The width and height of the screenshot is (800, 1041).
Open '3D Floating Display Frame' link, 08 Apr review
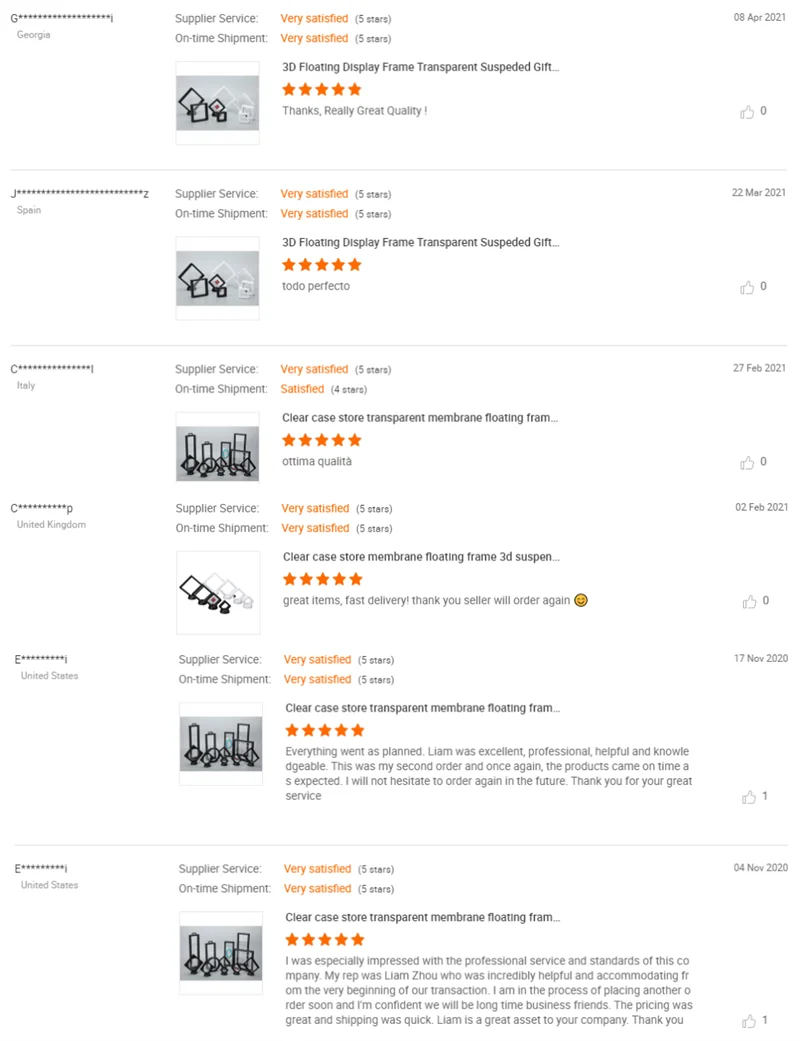421,68
